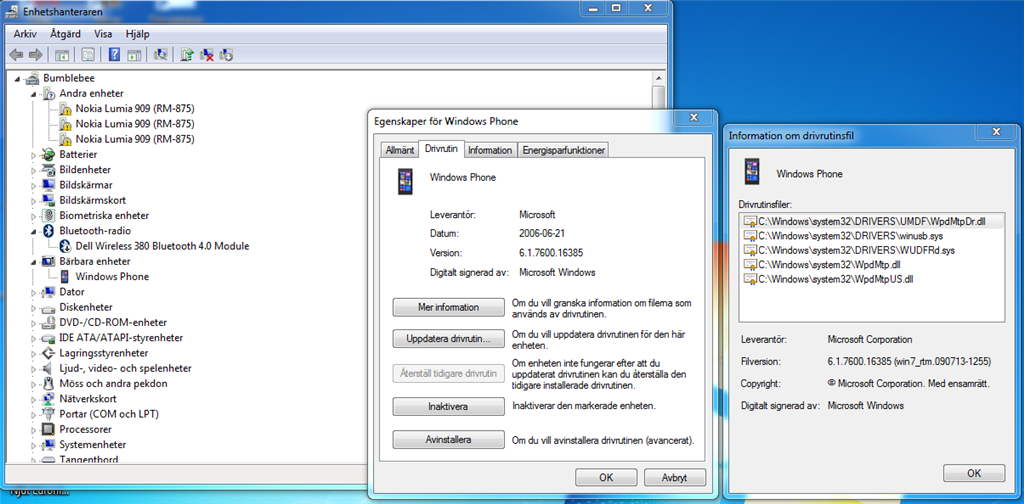The width and height of the screenshot is (1024, 504).
Task: Click the update driver software toolbar icon
Action: [x=187, y=55]
